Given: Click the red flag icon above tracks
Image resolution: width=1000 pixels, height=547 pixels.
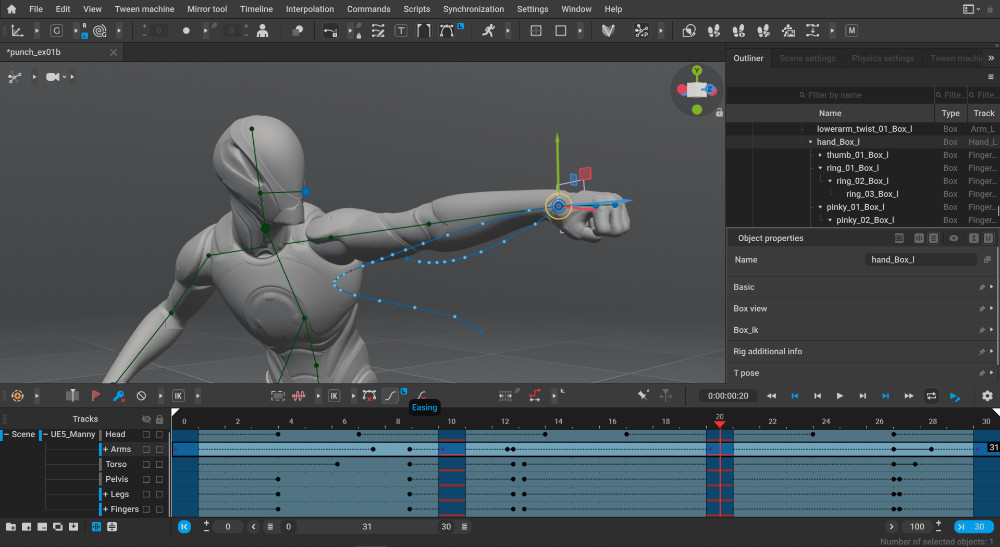Looking at the screenshot, I should tap(96, 396).
